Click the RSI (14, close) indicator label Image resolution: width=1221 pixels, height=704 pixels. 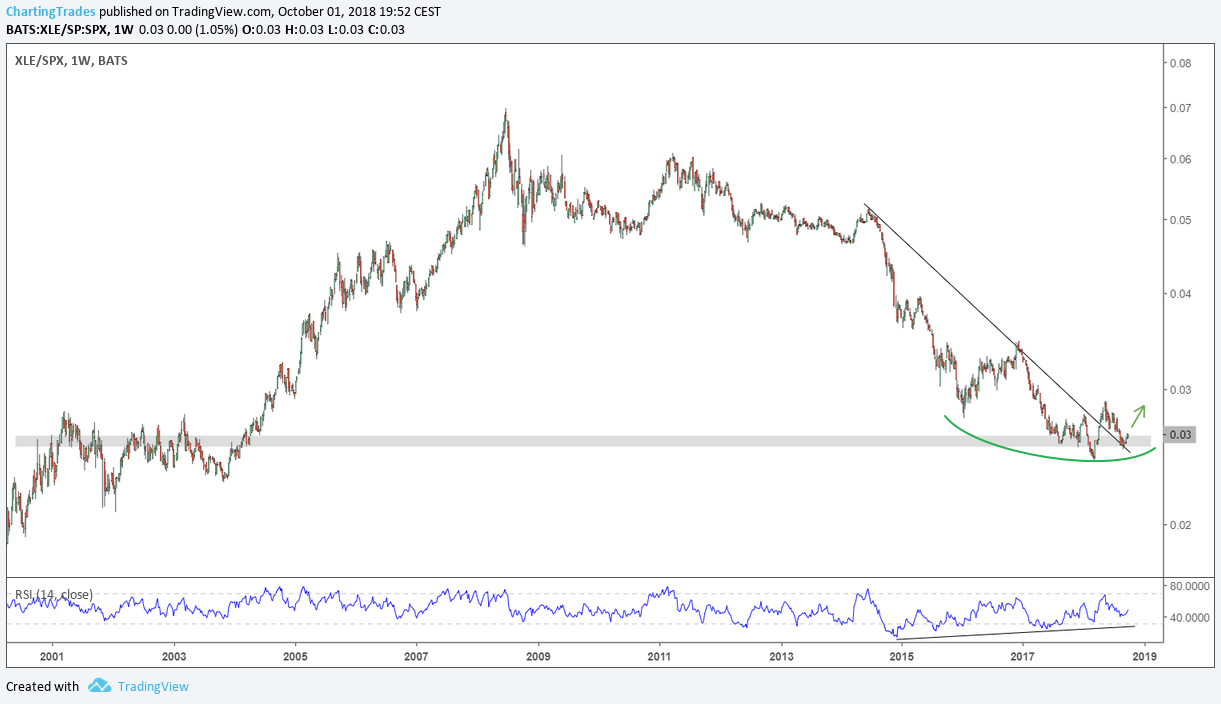pos(54,595)
